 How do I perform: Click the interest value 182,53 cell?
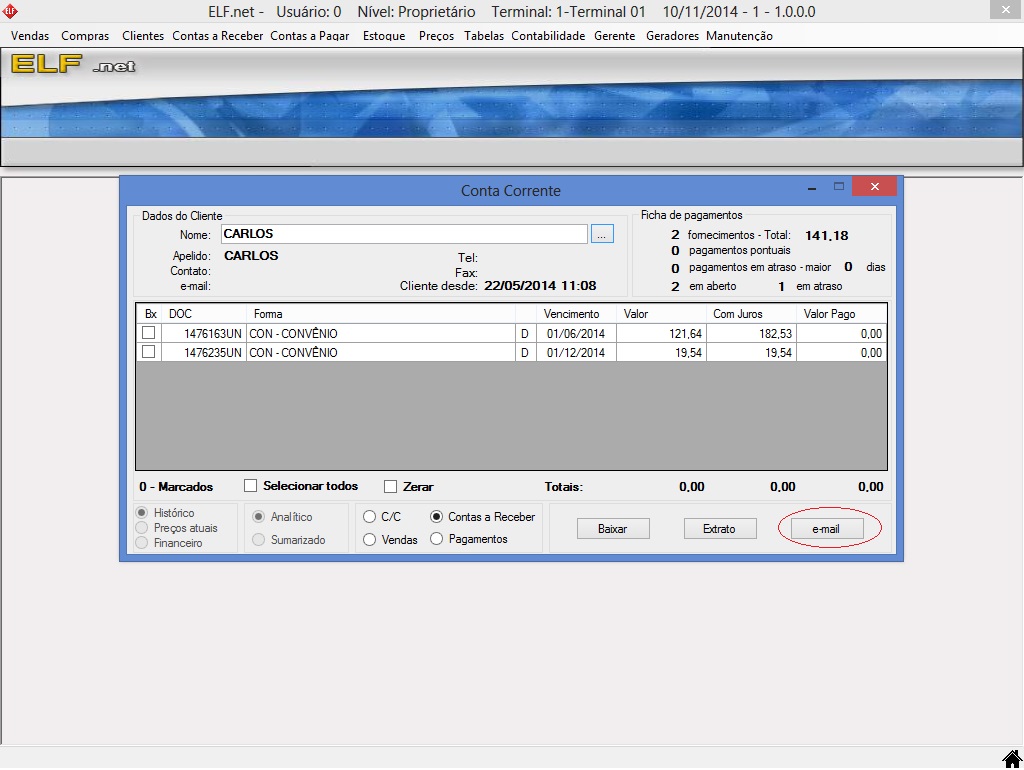[751, 334]
